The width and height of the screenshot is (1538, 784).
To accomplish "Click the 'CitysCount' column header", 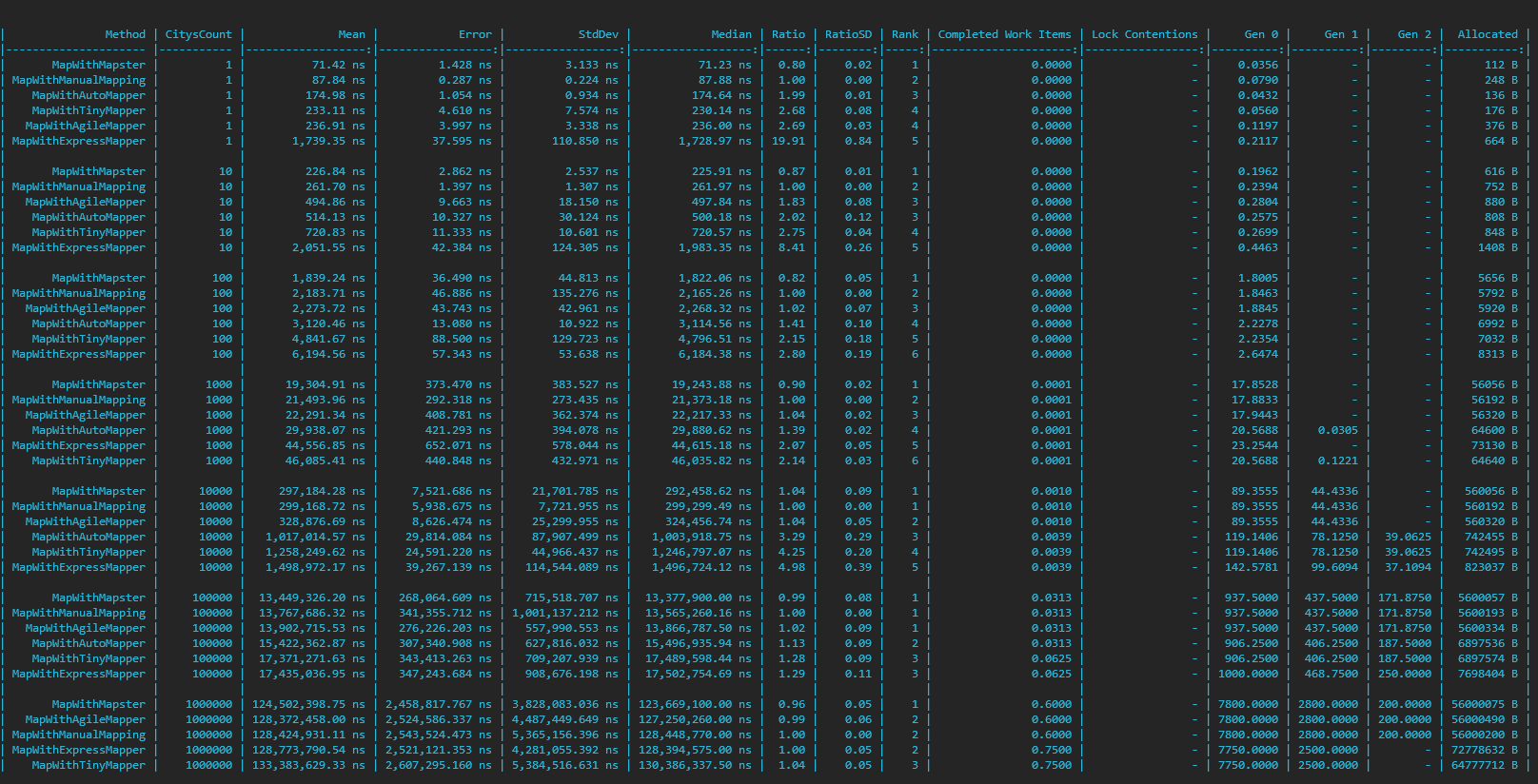I will coord(198,34).
